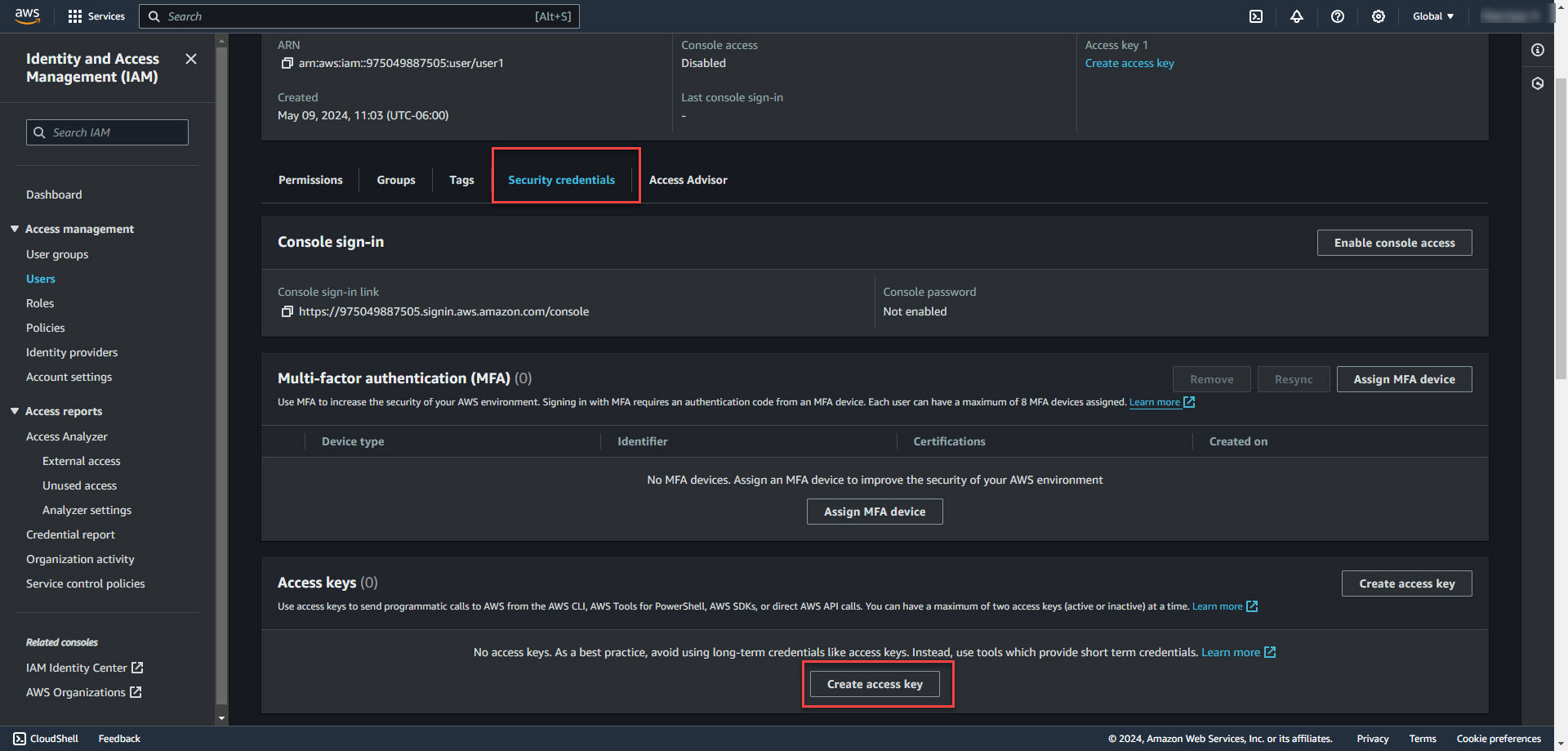Click Create access key below the no access keys message
Image resolution: width=1568 pixels, height=751 pixels.
pos(875,684)
